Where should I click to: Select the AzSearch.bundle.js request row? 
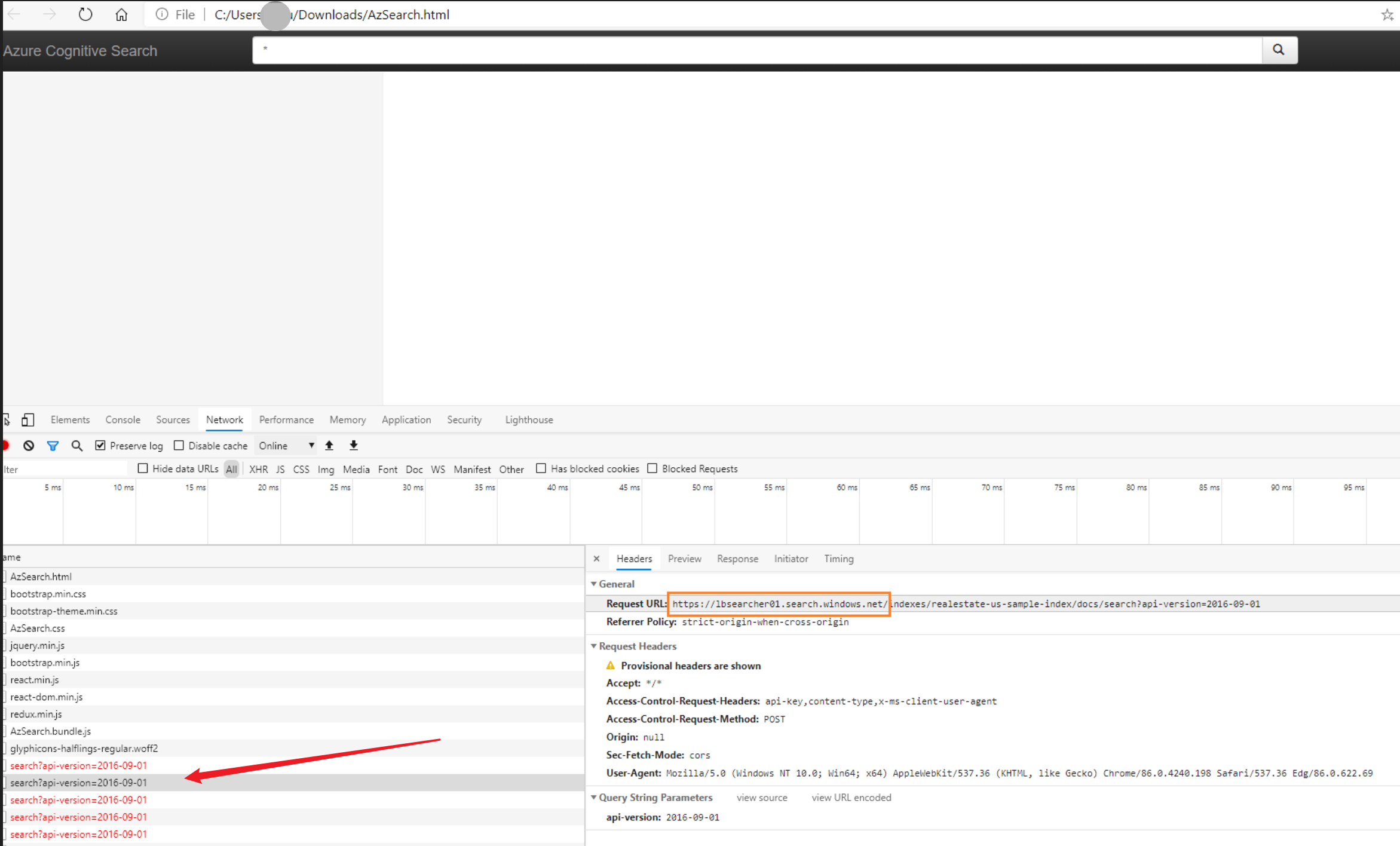[51, 731]
